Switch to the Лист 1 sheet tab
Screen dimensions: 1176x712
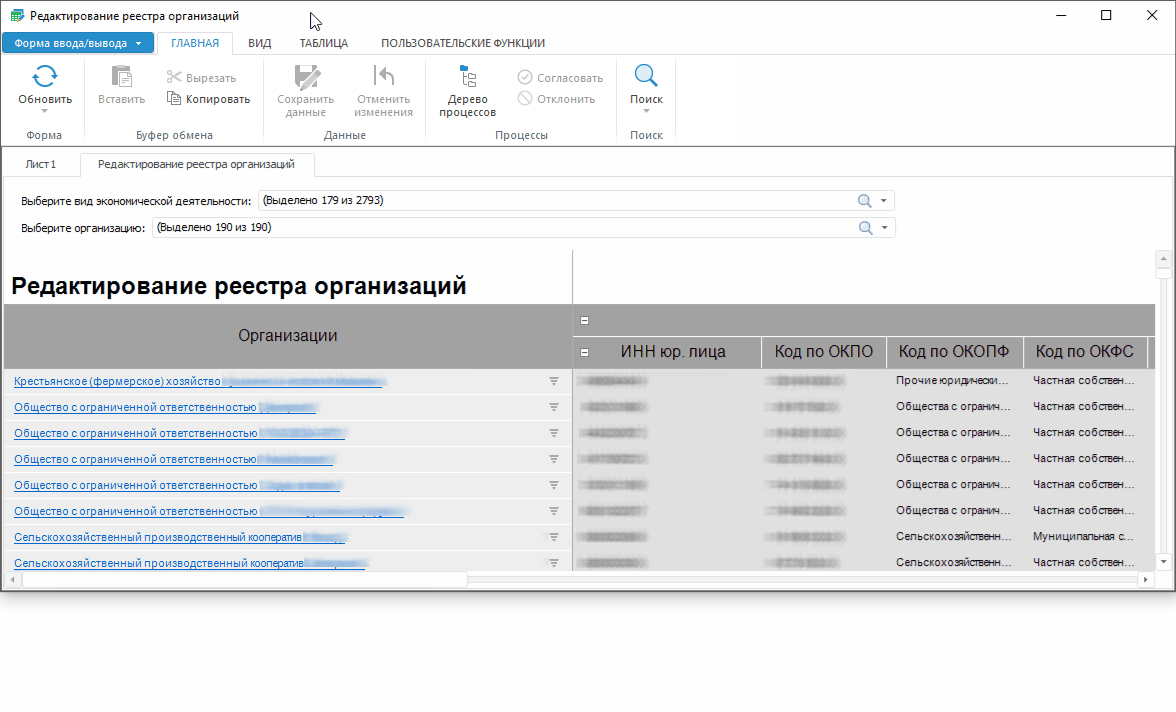[41, 164]
